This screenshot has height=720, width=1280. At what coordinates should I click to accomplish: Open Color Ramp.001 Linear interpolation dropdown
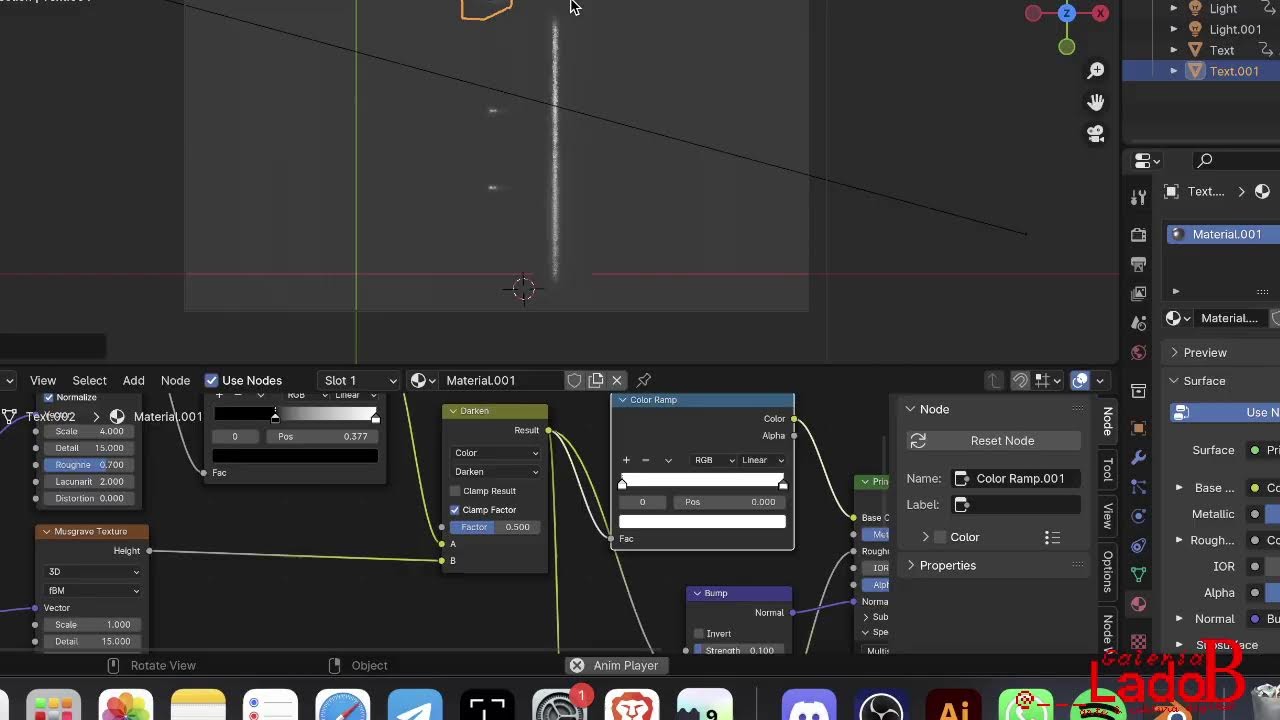click(x=763, y=460)
